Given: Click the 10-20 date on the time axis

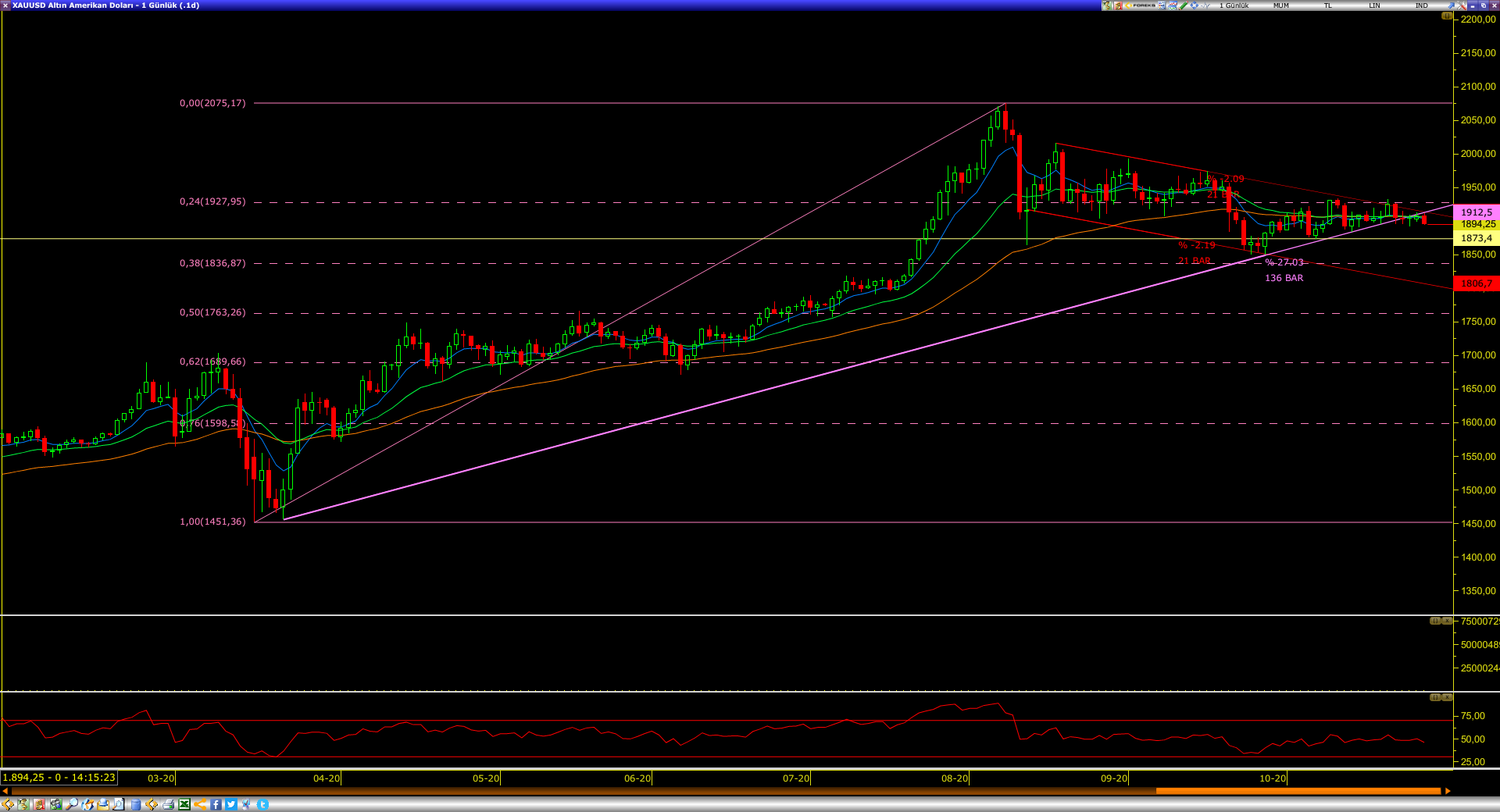Looking at the screenshot, I should click(x=1273, y=778).
